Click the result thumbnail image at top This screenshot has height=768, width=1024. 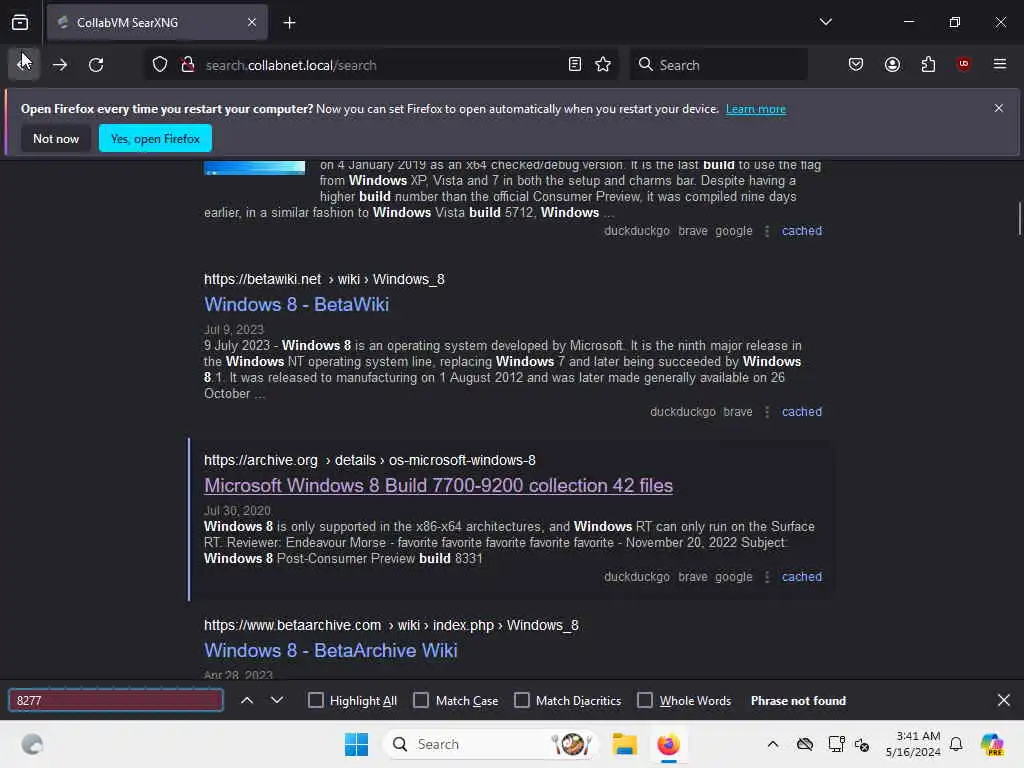(x=255, y=168)
